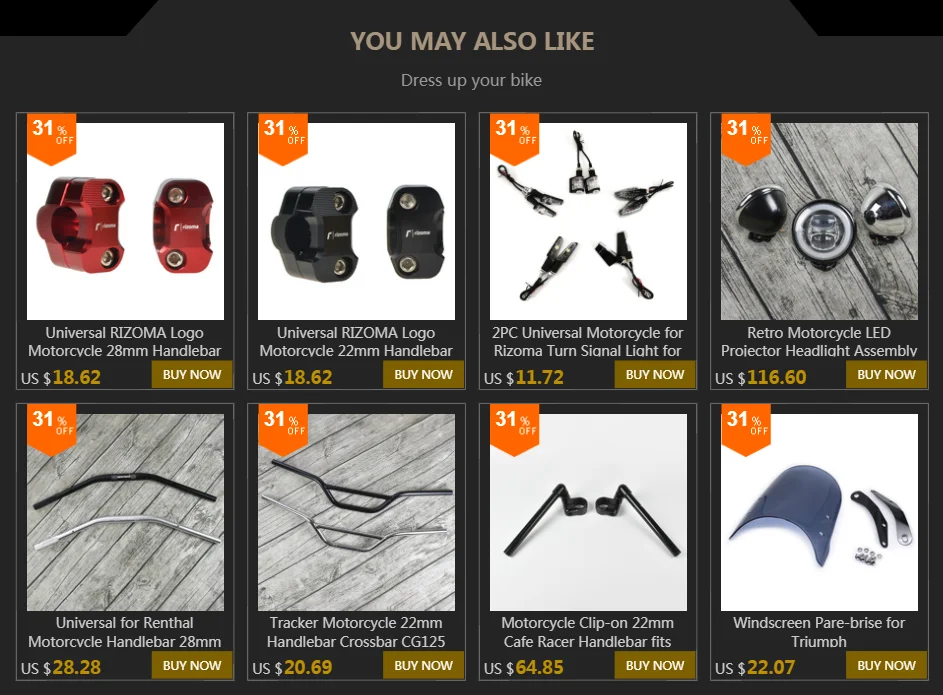Buy the $28.28 Renthal handlebar

coord(192,666)
